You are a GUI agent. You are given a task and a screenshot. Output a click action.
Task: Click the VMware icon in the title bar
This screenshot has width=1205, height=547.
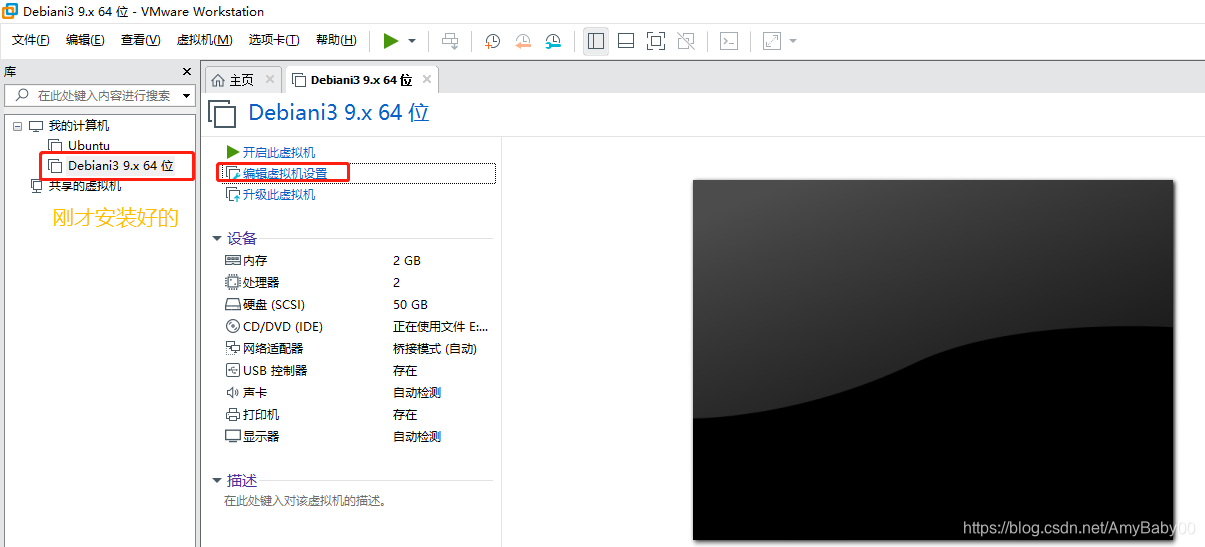11,12
